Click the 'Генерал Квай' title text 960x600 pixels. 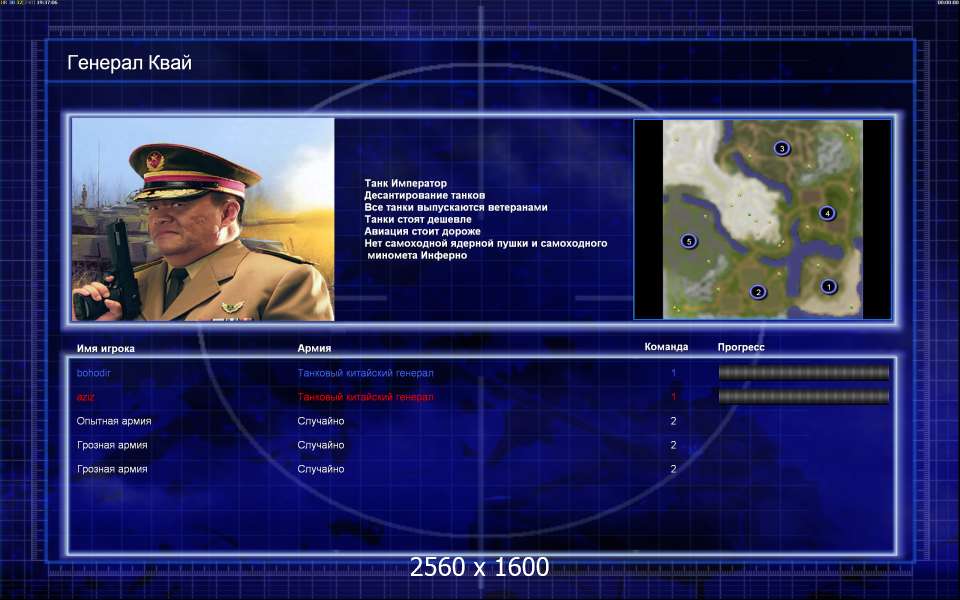[x=129, y=62]
